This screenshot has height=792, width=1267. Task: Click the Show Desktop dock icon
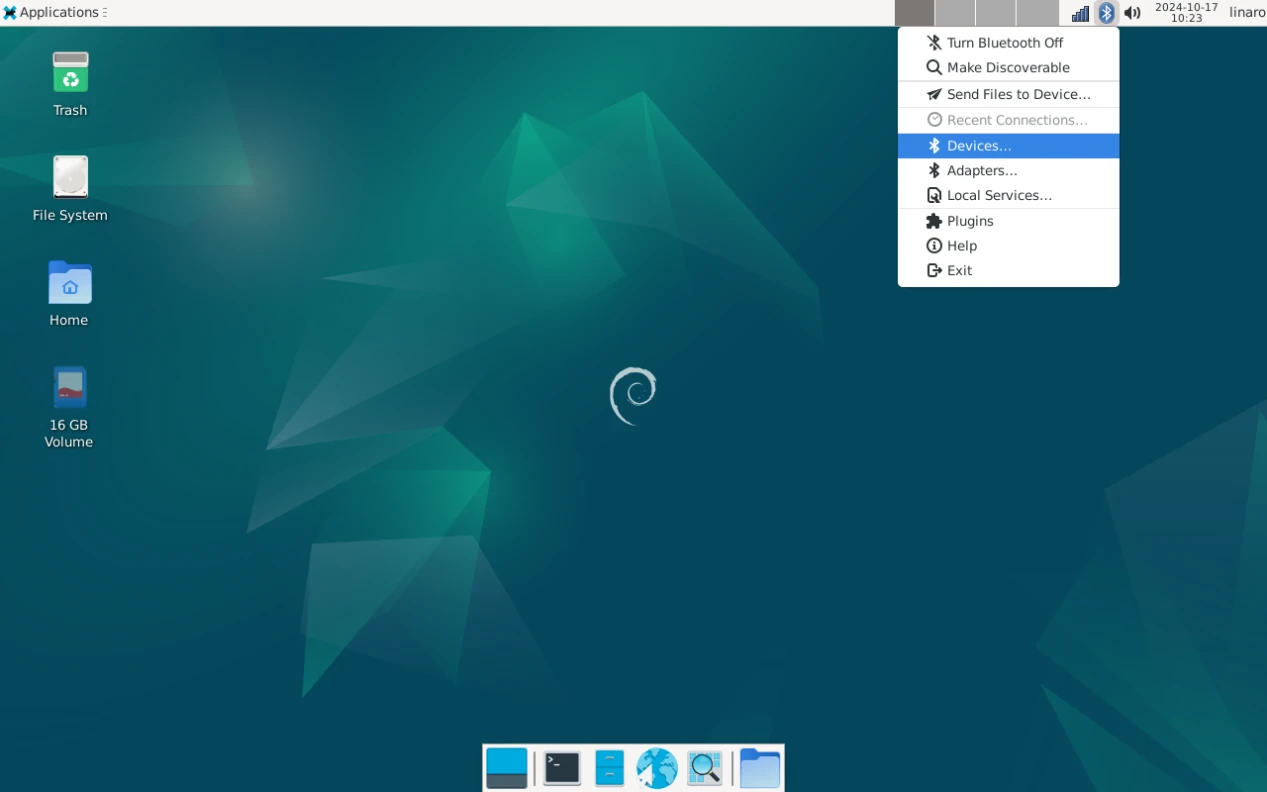pos(507,768)
